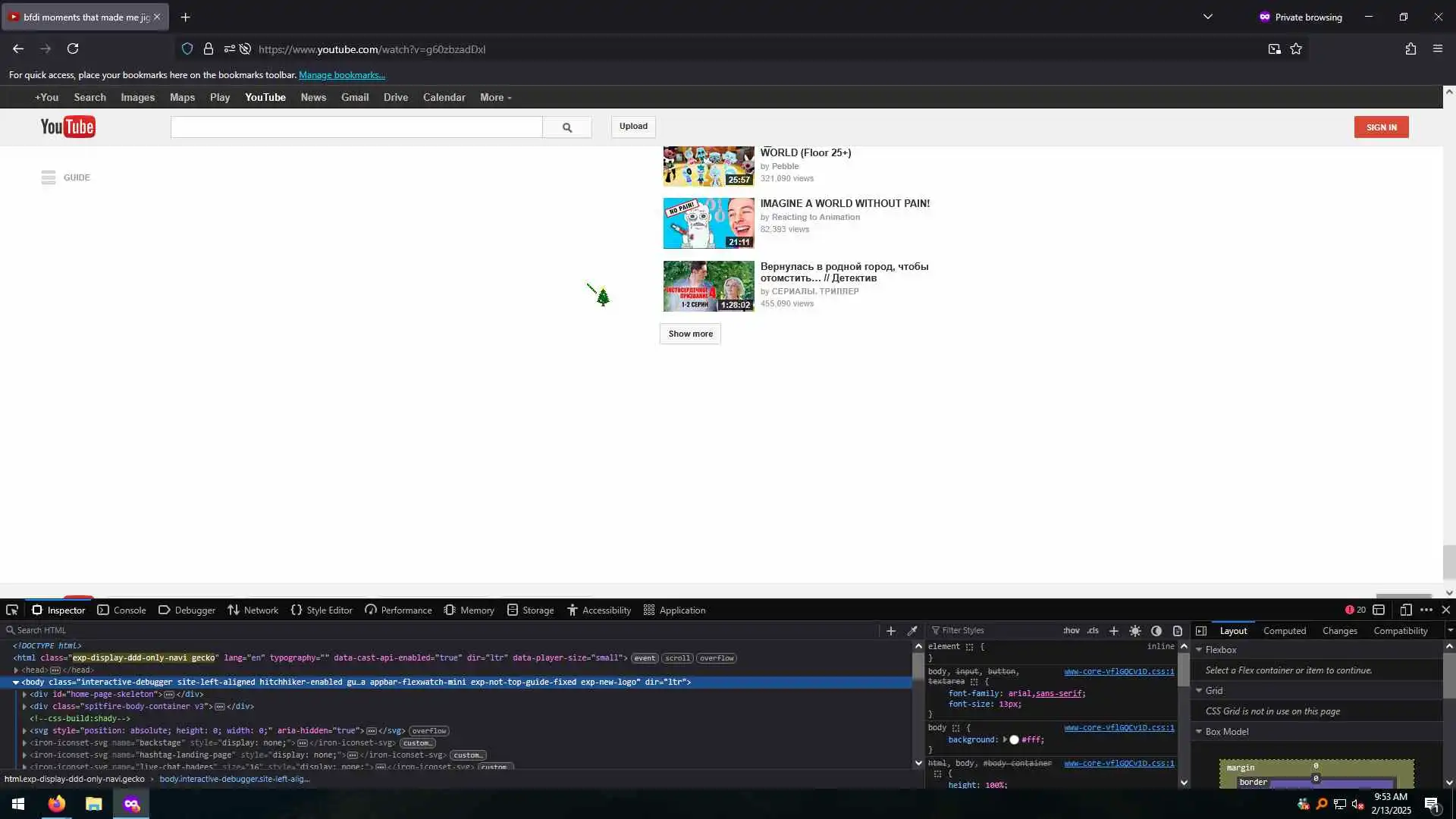Click the white background color swatch
The height and width of the screenshot is (819, 1456).
click(1014, 739)
